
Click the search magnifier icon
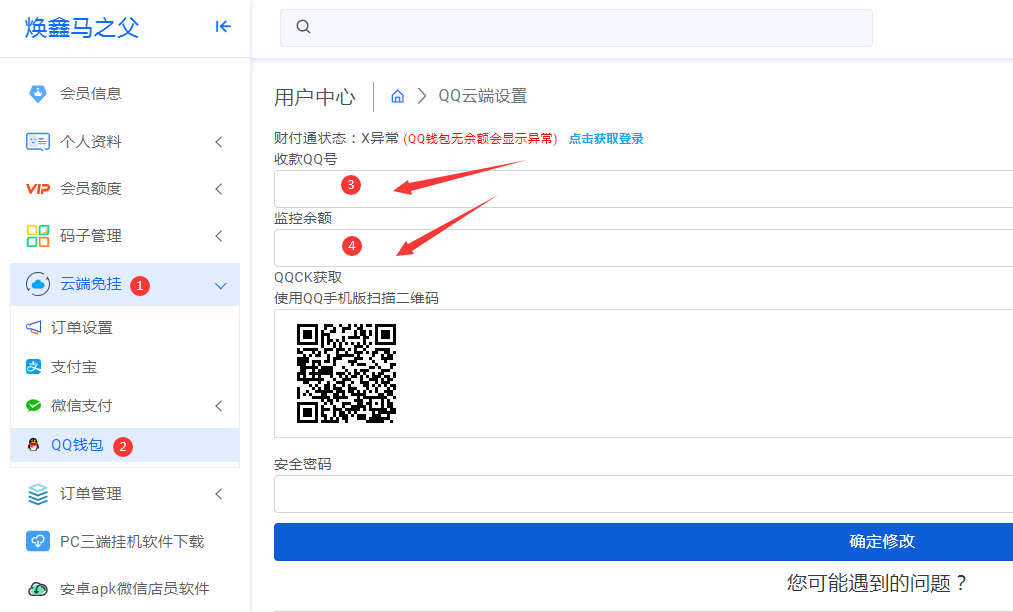[x=303, y=26]
